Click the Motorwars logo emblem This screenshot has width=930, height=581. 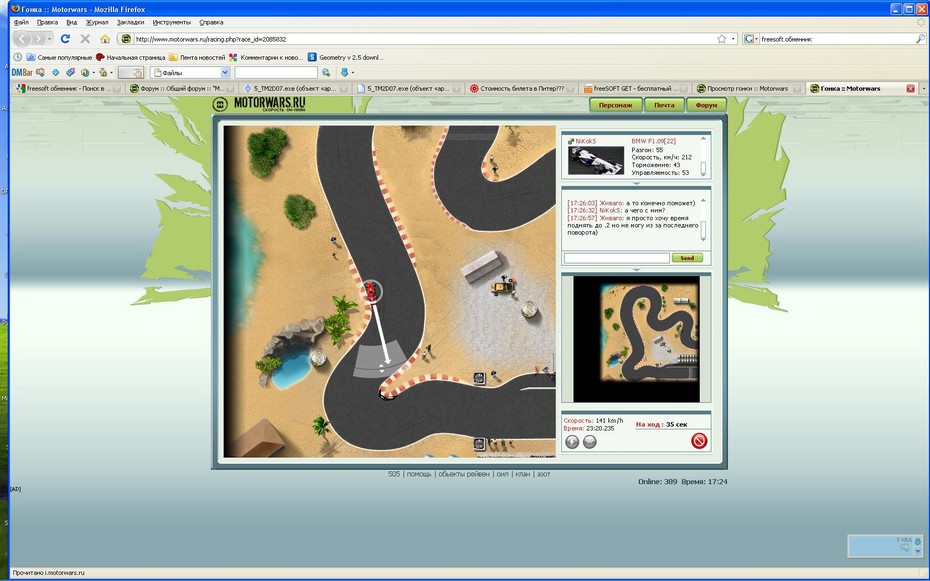pos(221,104)
